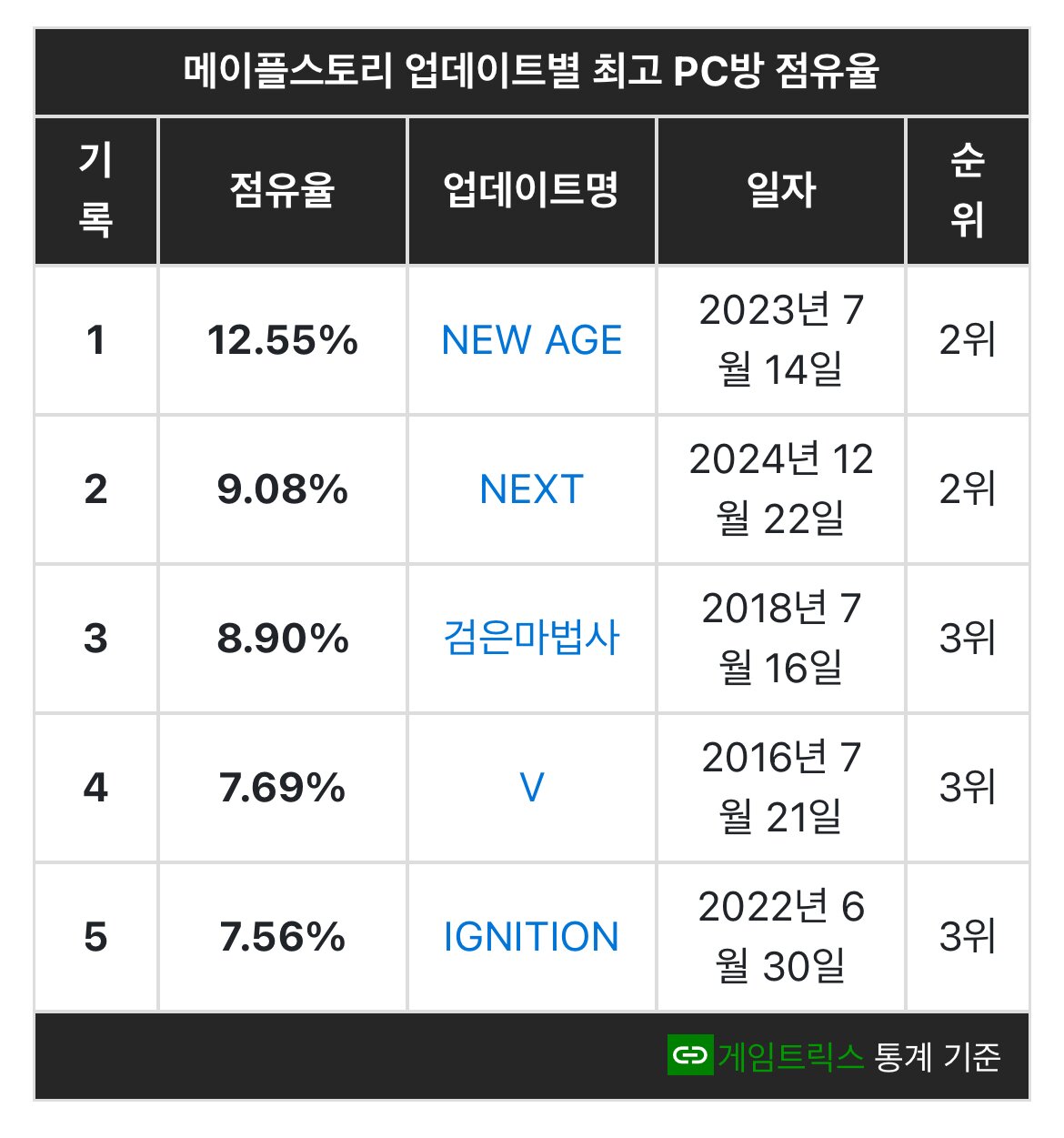
Task: Click the 점유율 column header
Action: (283, 191)
